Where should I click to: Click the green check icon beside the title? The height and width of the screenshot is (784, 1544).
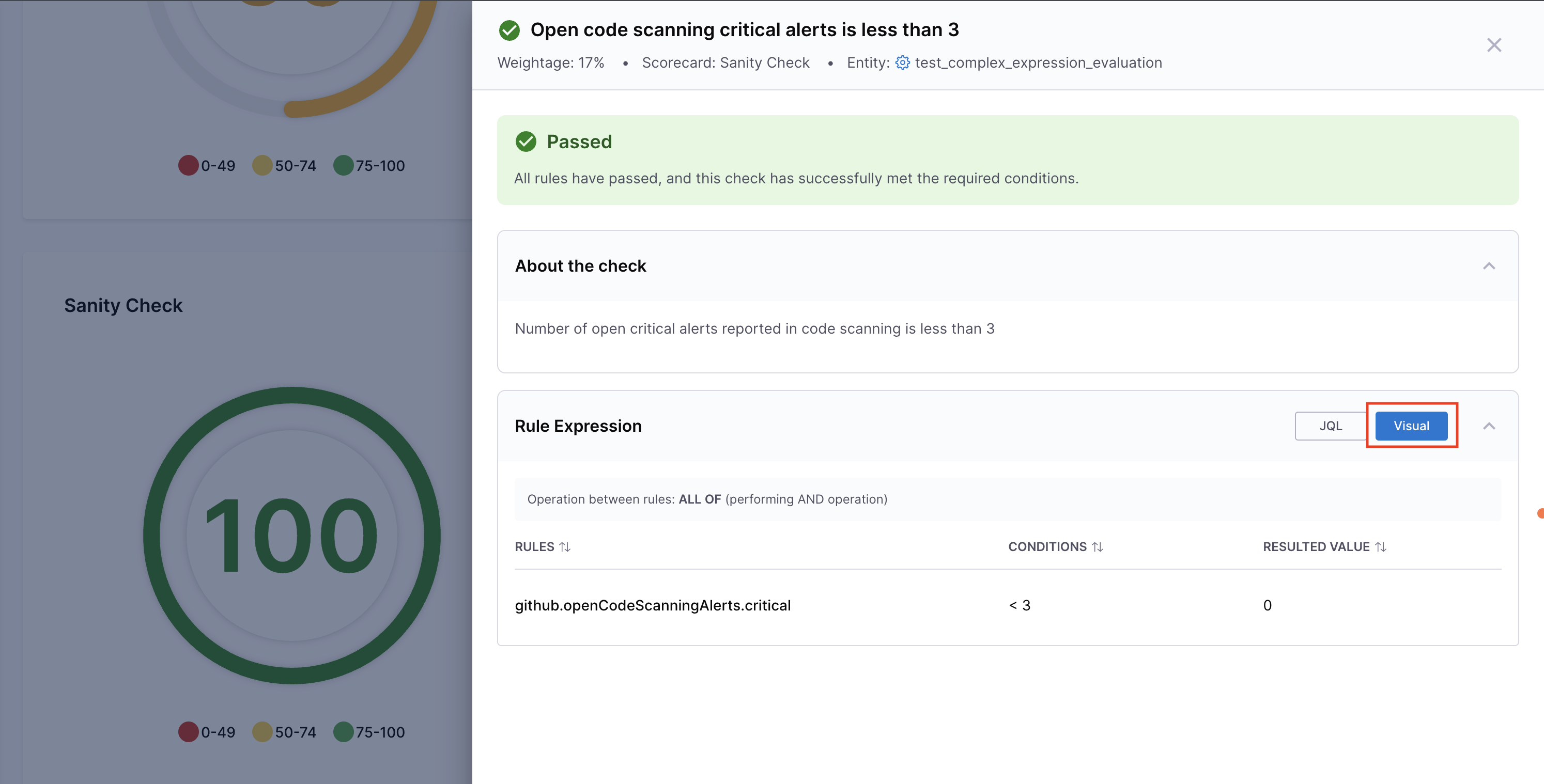[x=509, y=30]
